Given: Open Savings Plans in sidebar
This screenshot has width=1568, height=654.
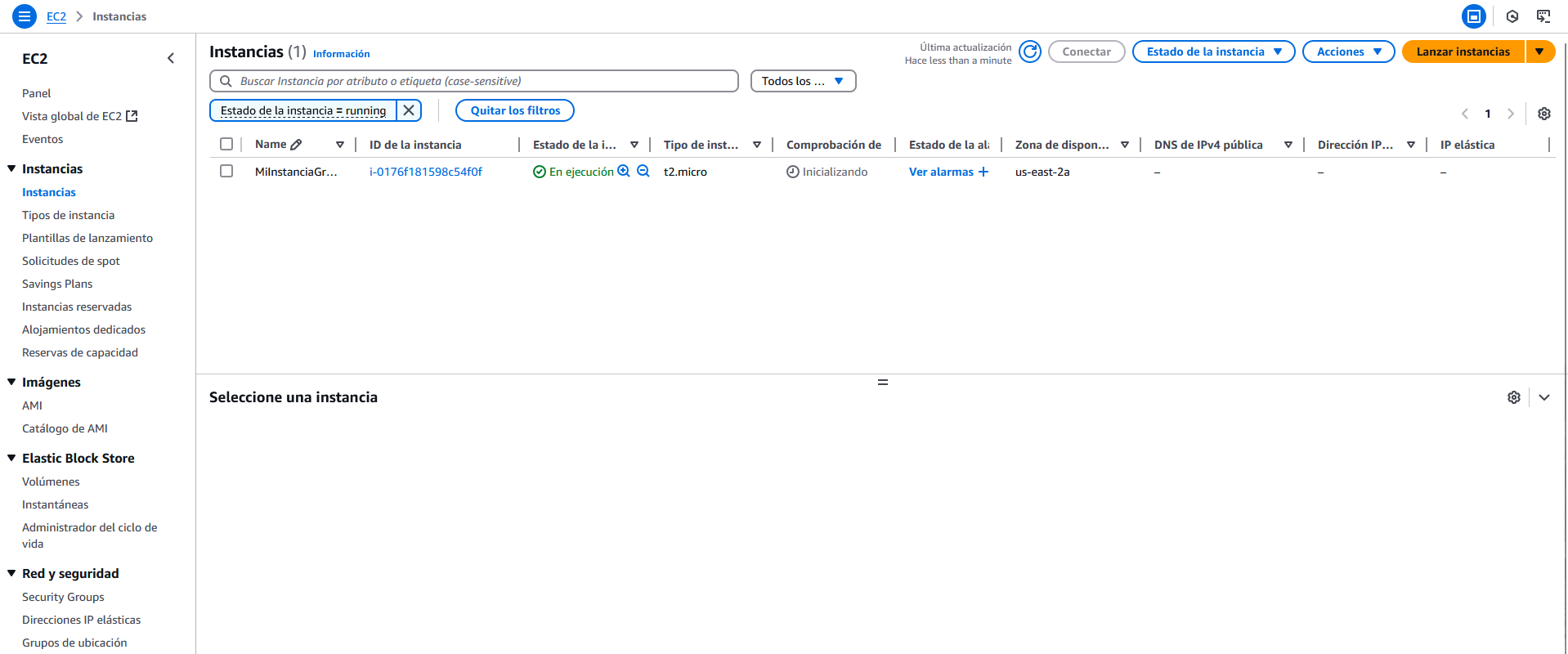Looking at the screenshot, I should 57,284.
